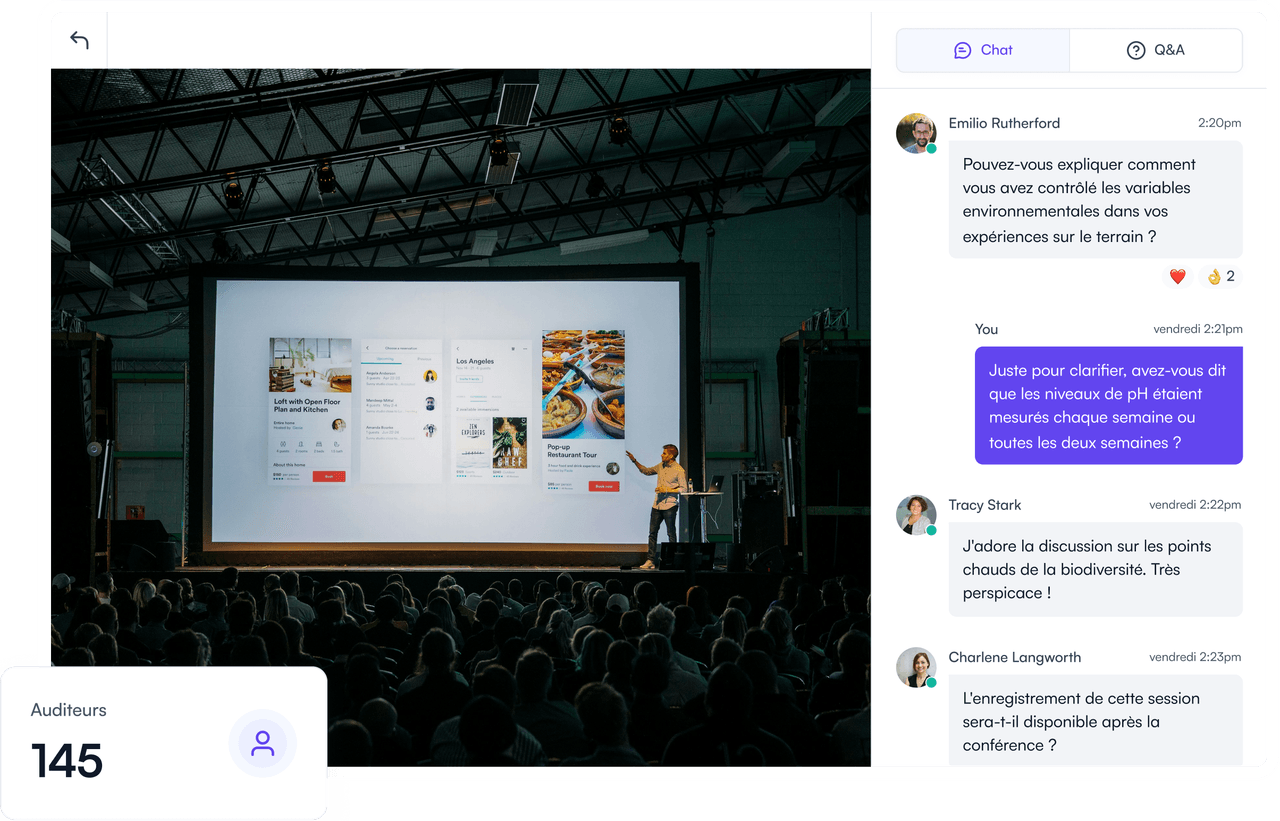Image resolution: width=1280 pixels, height=821 pixels.
Task: Click your purple message about pH levels
Action: coord(1108,405)
